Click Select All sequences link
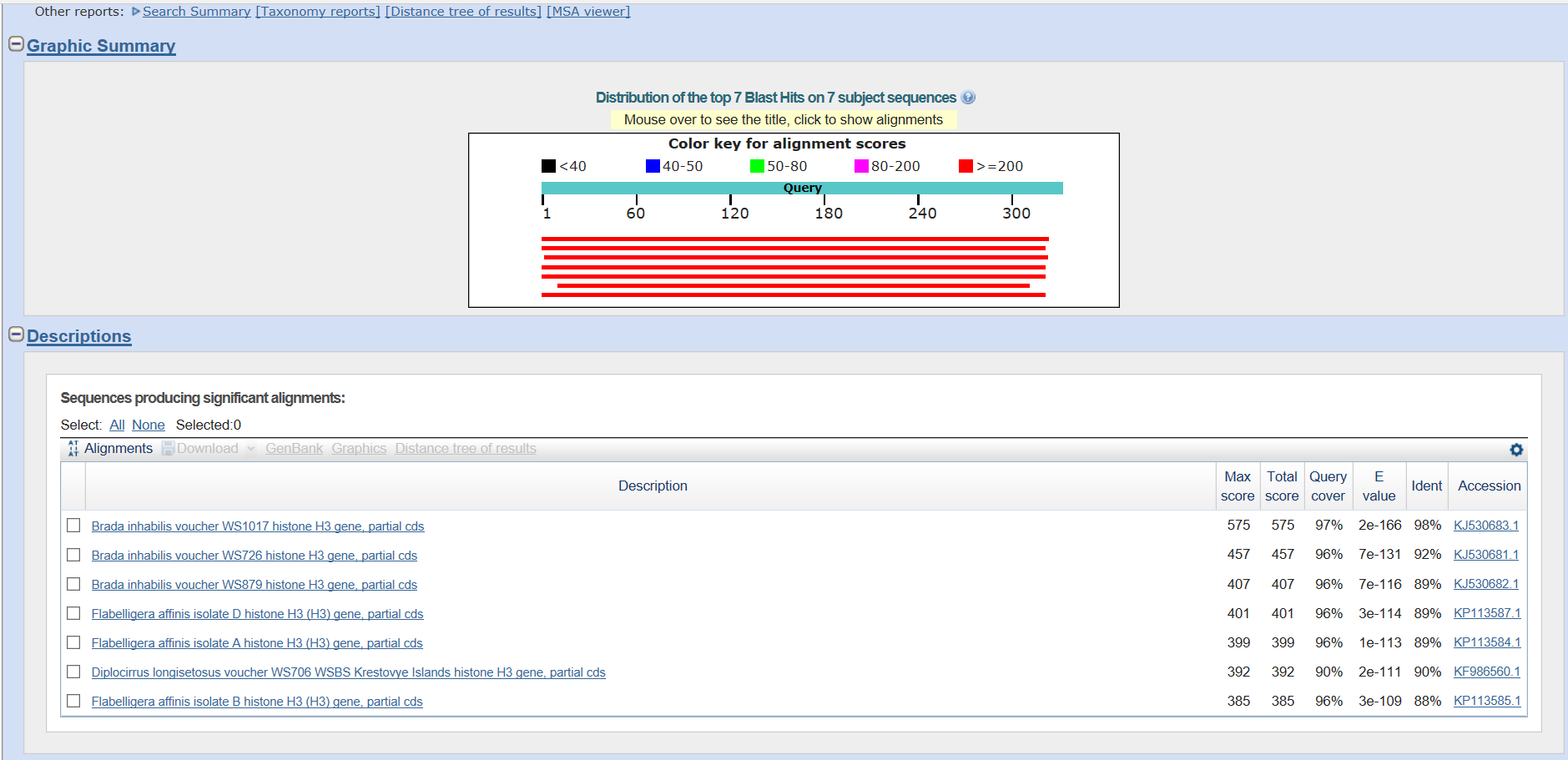The height and width of the screenshot is (760, 1568). pos(117,425)
